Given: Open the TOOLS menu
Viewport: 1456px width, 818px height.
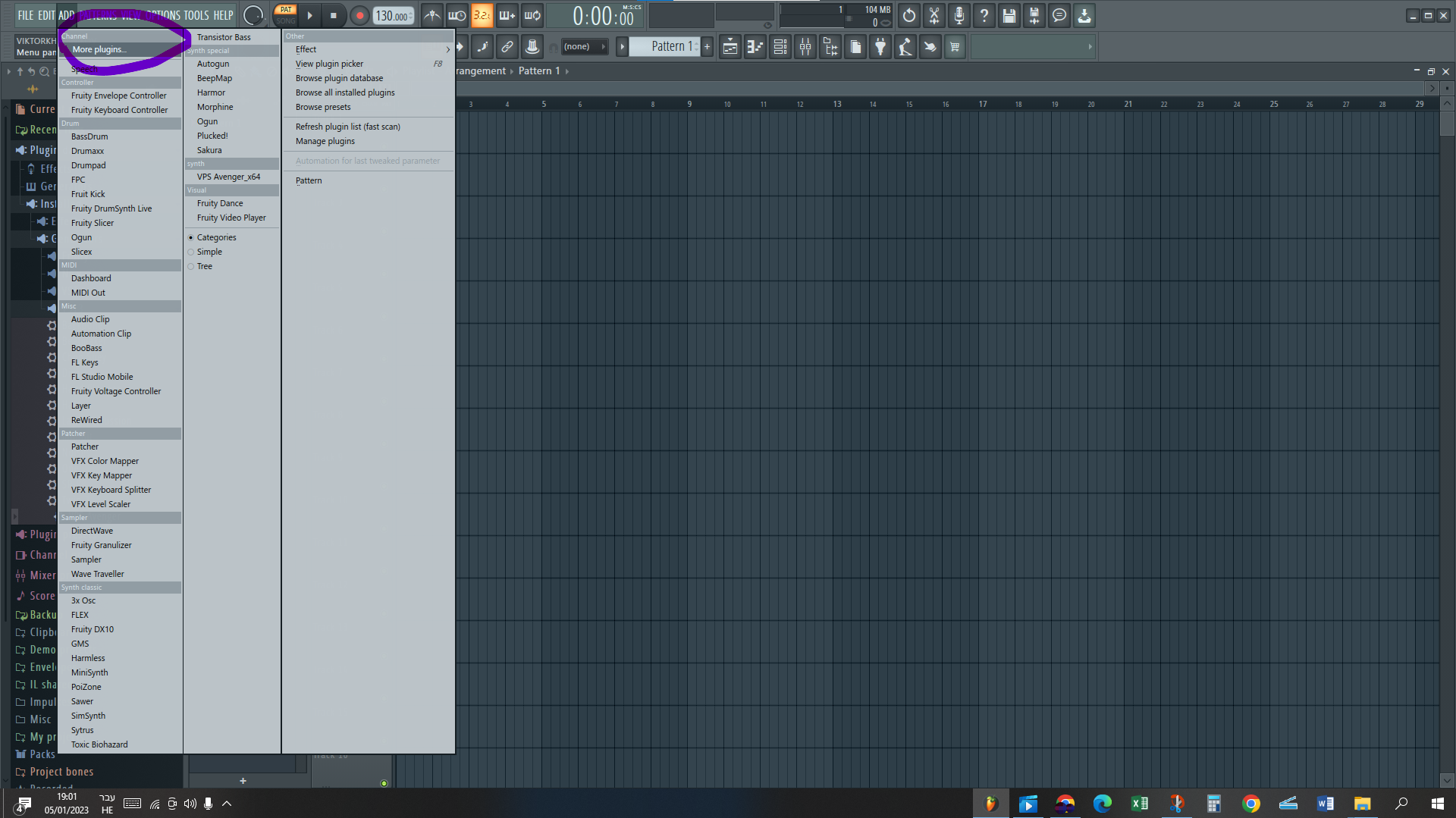Looking at the screenshot, I should pyautogui.click(x=196, y=15).
